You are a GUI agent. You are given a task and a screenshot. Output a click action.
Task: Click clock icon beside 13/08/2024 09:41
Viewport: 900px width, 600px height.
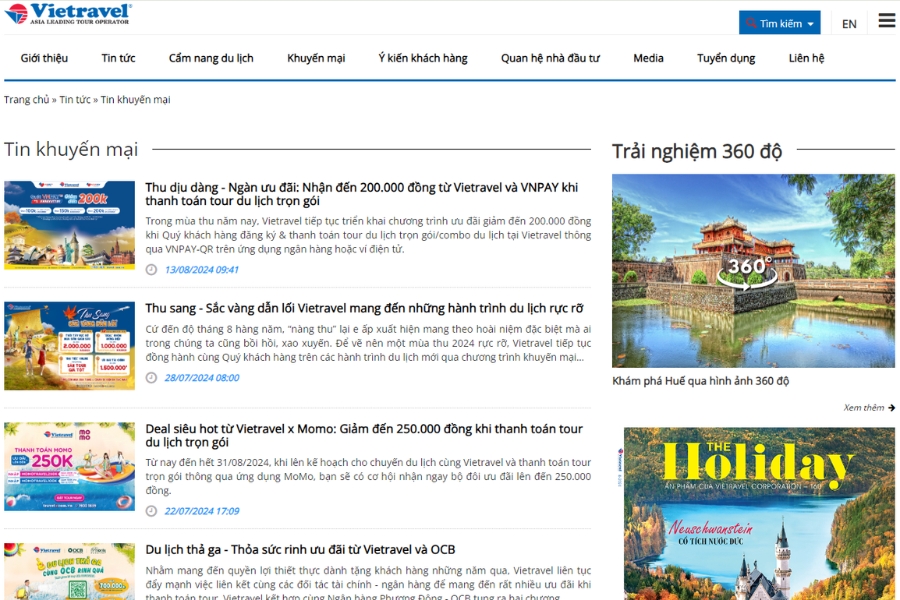pos(151,270)
